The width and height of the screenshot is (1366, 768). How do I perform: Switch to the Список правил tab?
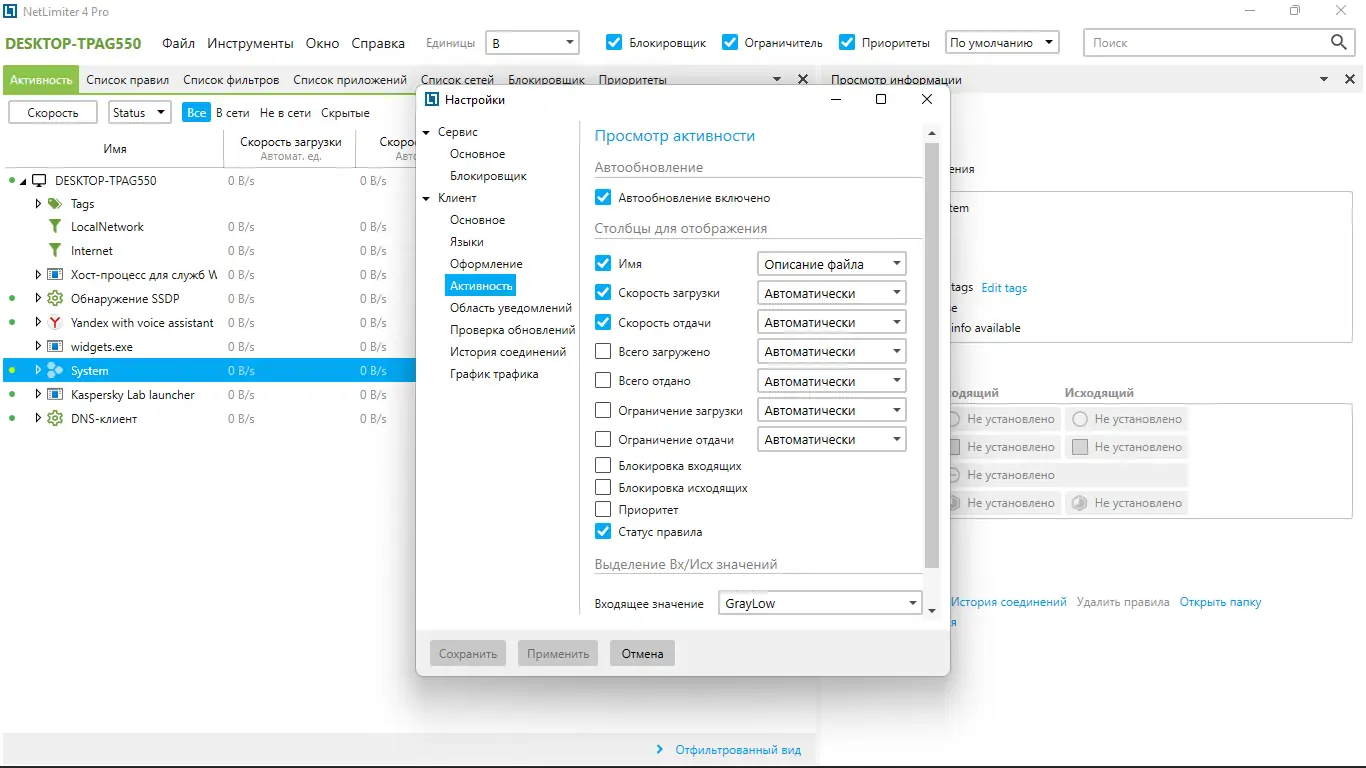128,80
